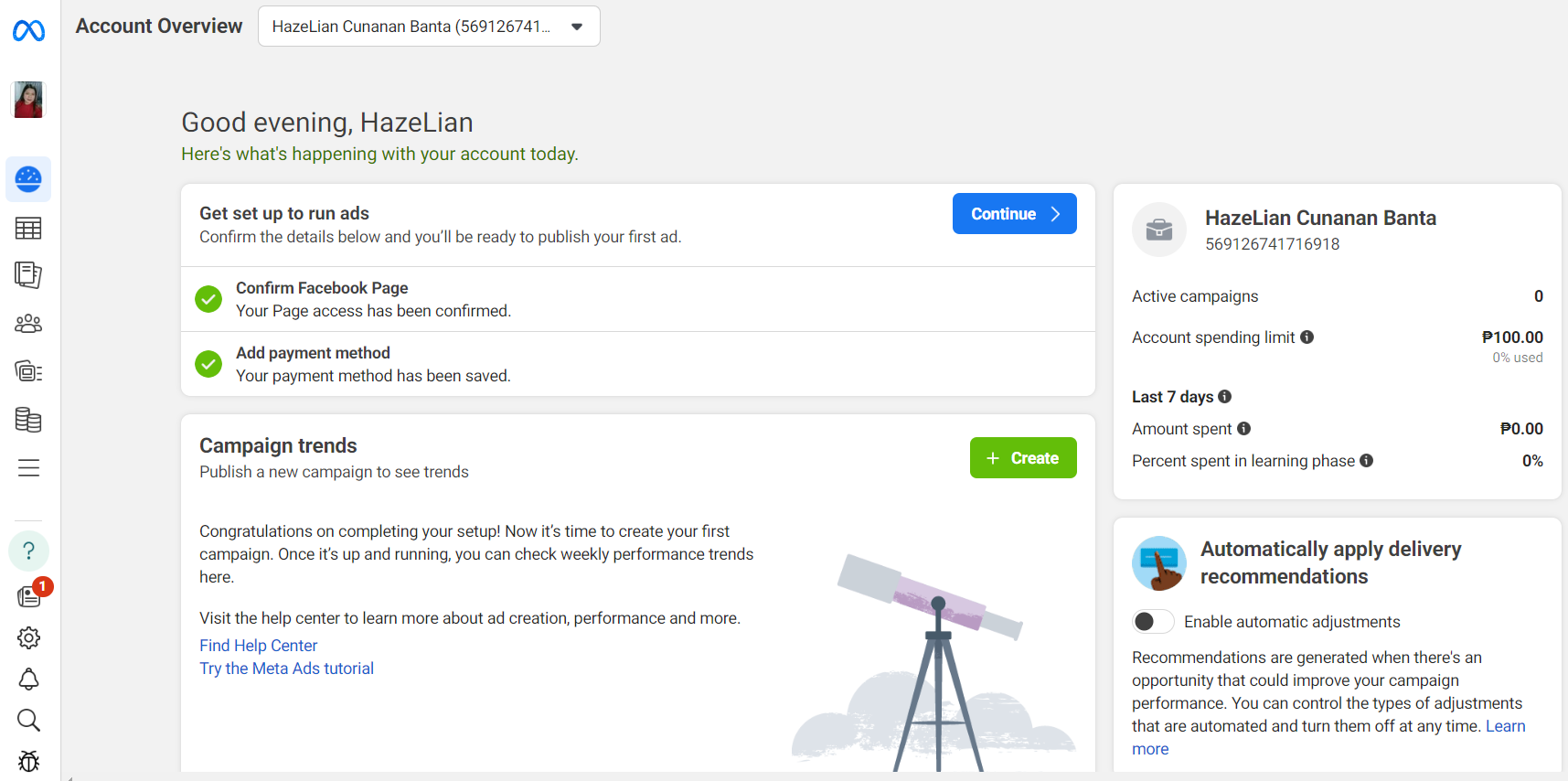
Task: Open Settings gear icon in sidebar
Action: point(28,637)
